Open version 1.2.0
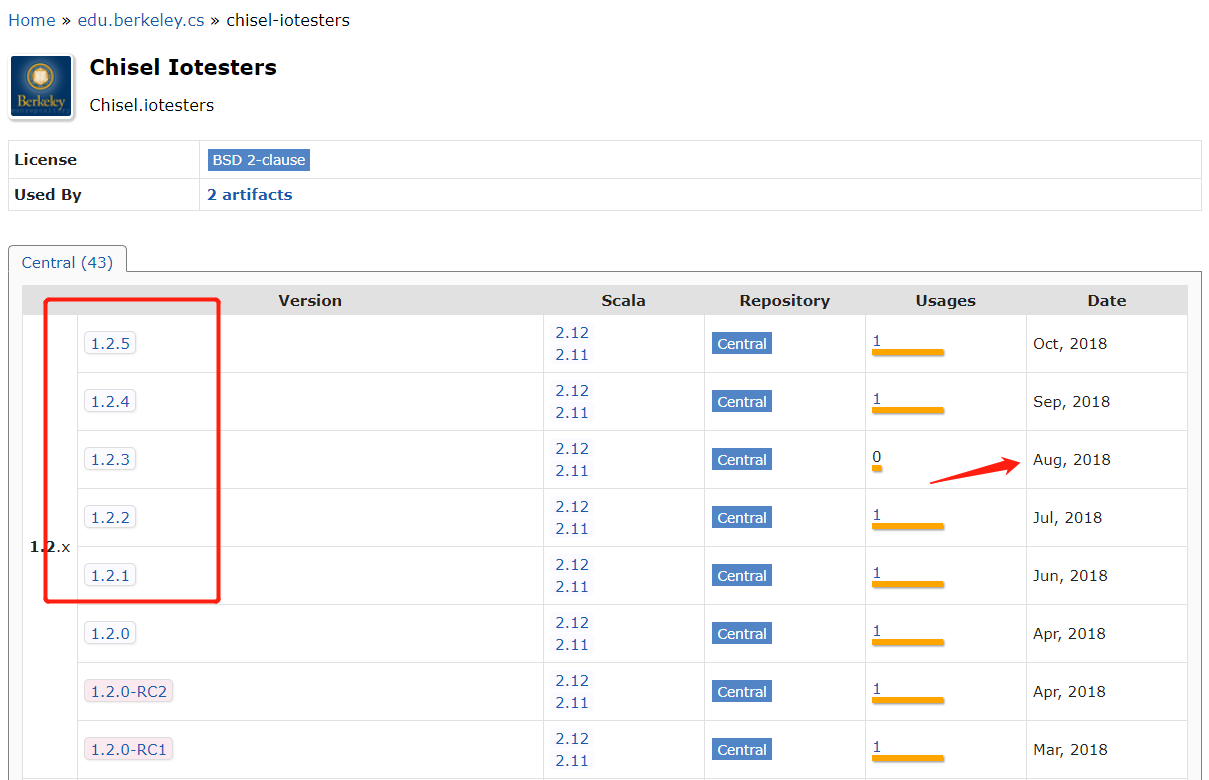Viewport: 1209px width, 780px height. click(x=110, y=634)
